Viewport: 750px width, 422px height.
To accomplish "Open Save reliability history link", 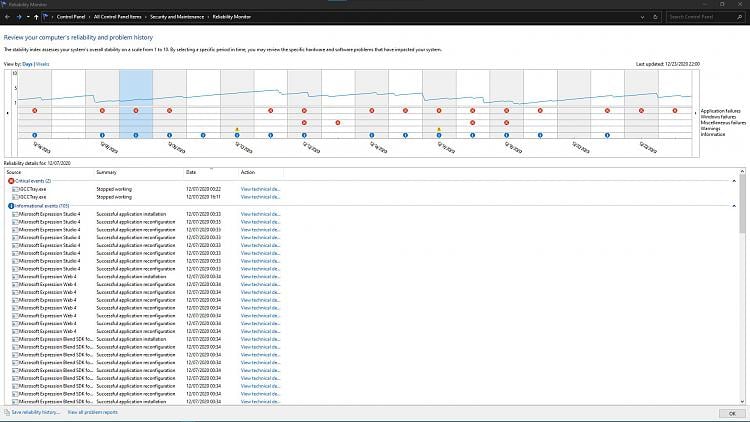I will [x=35, y=412].
